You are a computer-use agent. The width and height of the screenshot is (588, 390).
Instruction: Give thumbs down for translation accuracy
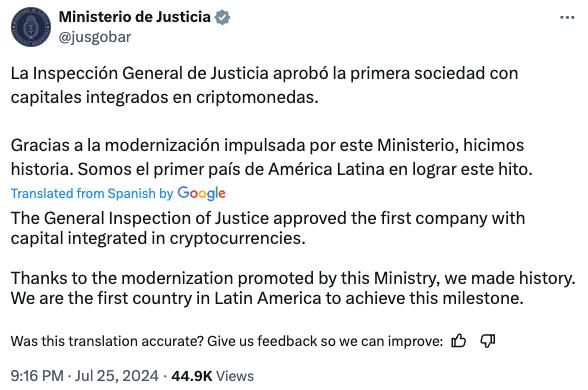click(x=488, y=341)
